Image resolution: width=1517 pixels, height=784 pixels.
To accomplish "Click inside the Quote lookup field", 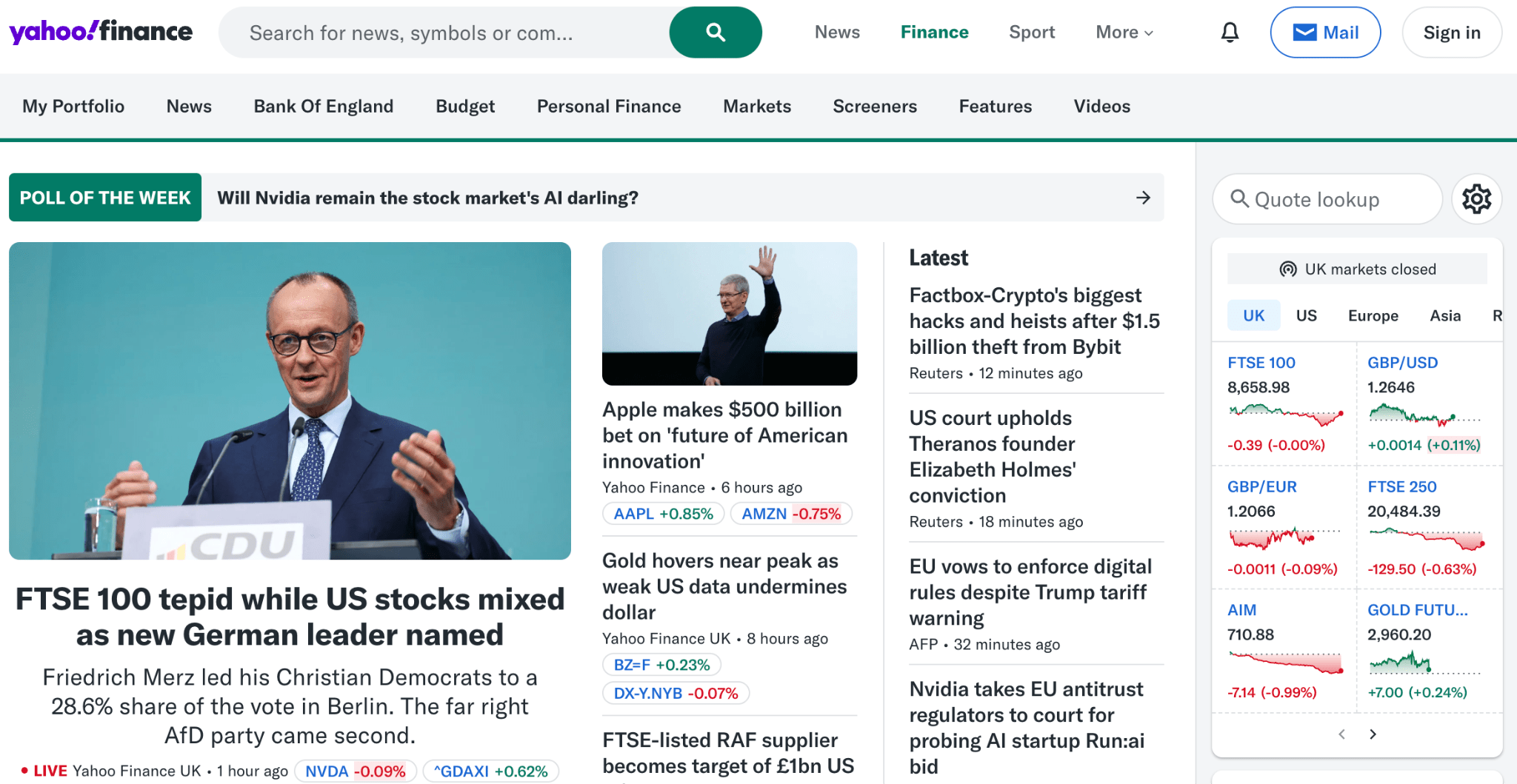I will [1326, 198].
